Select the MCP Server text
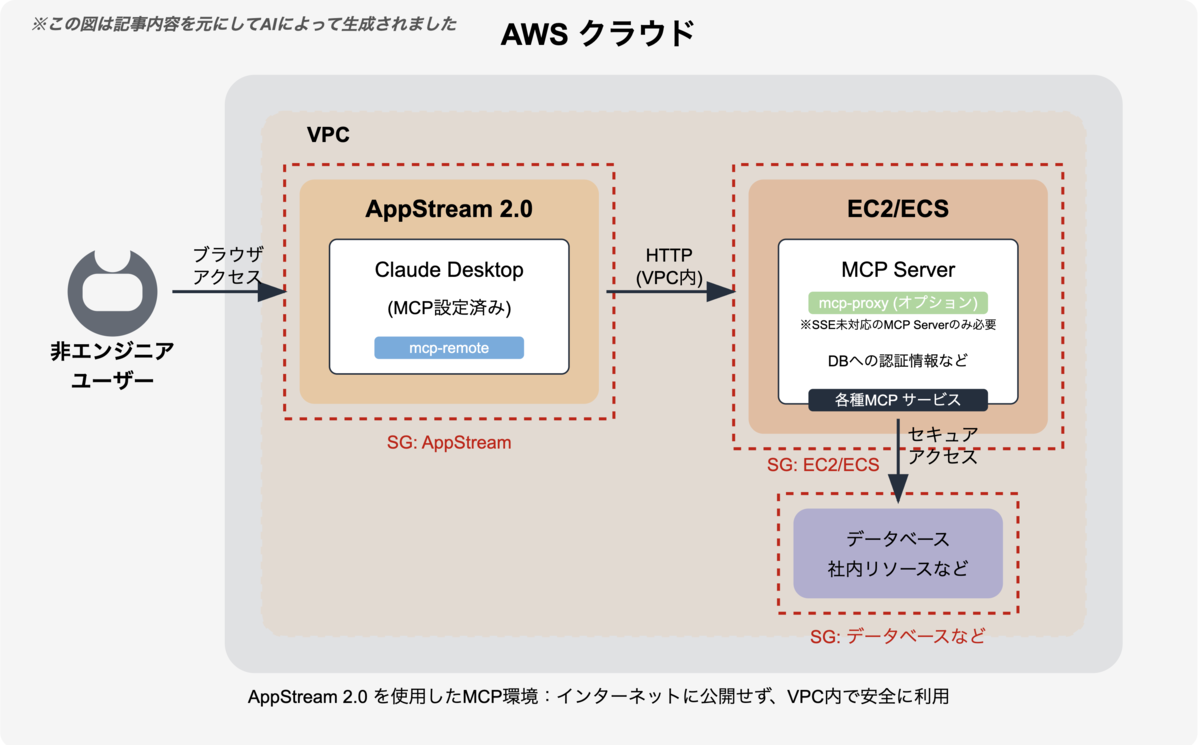Screen dimensions: 1200x745 click(898, 270)
